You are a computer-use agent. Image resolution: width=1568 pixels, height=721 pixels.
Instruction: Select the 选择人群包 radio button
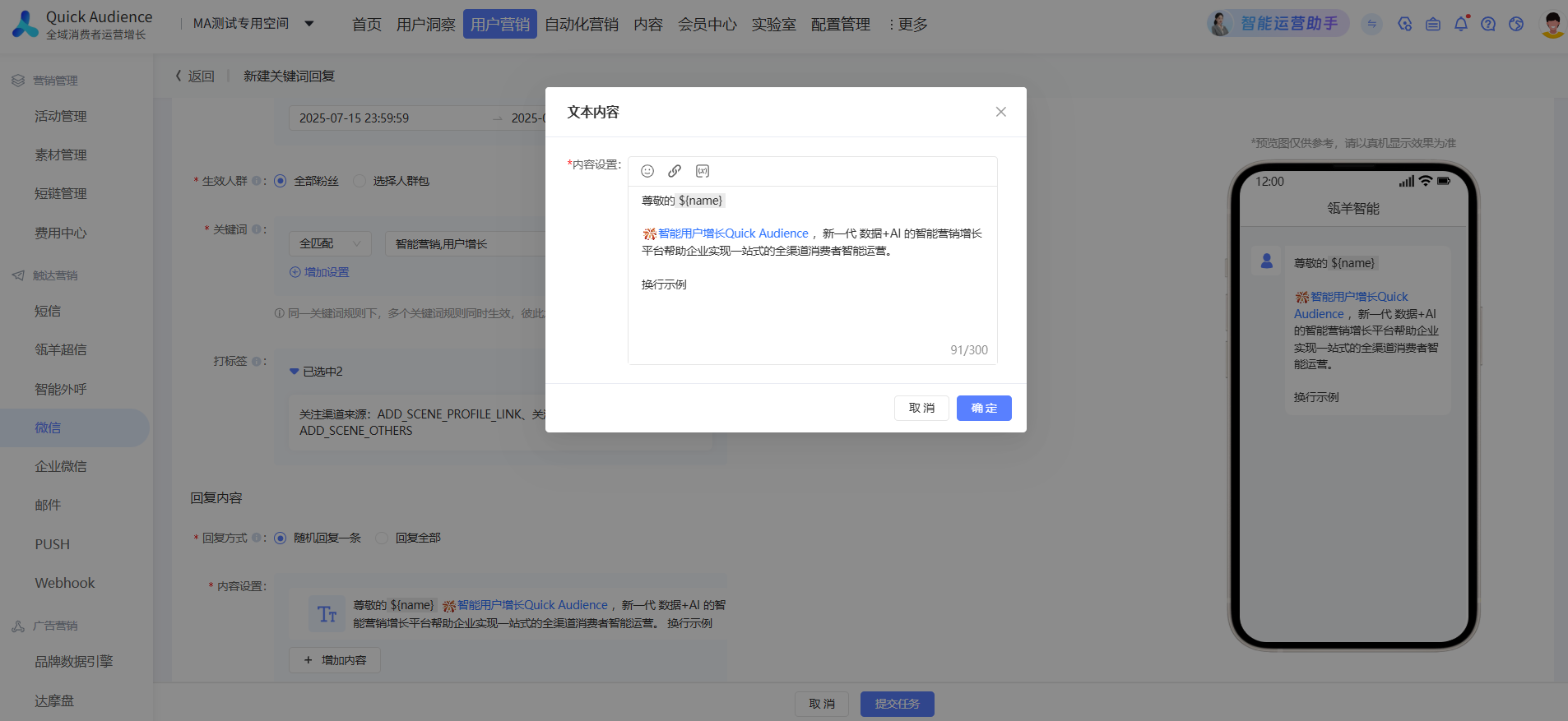tap(359, 181)
